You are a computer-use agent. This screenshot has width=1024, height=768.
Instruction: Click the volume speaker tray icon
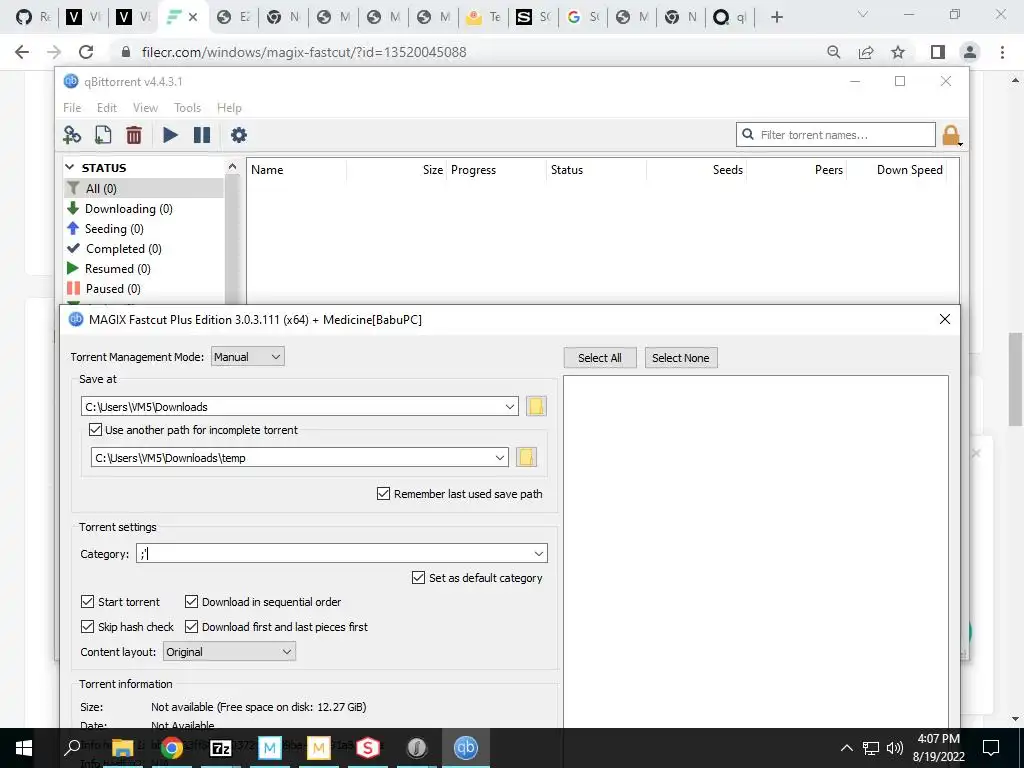point(895,748)
